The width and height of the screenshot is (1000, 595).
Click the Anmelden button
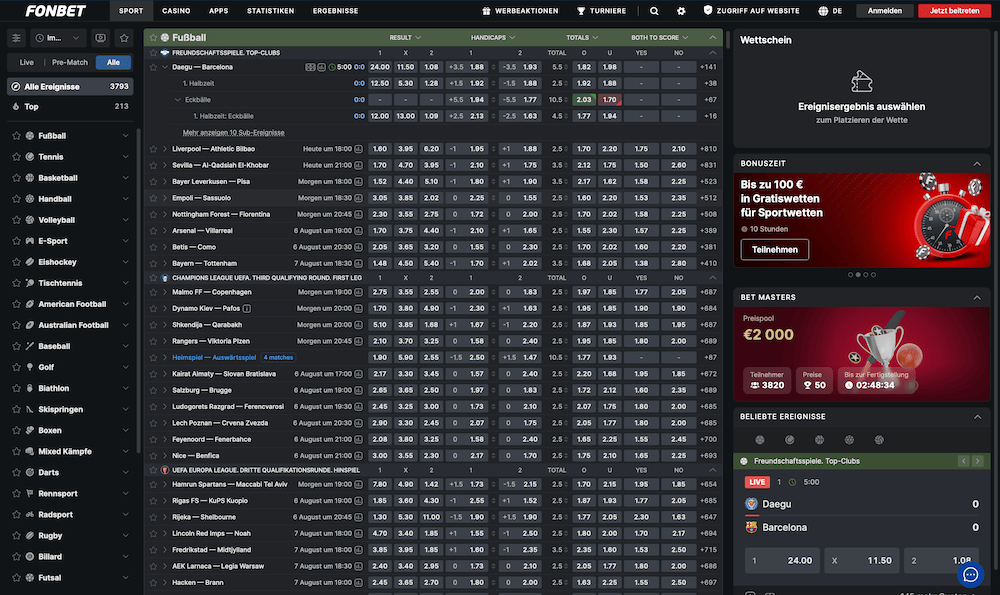tap(885, 11)
